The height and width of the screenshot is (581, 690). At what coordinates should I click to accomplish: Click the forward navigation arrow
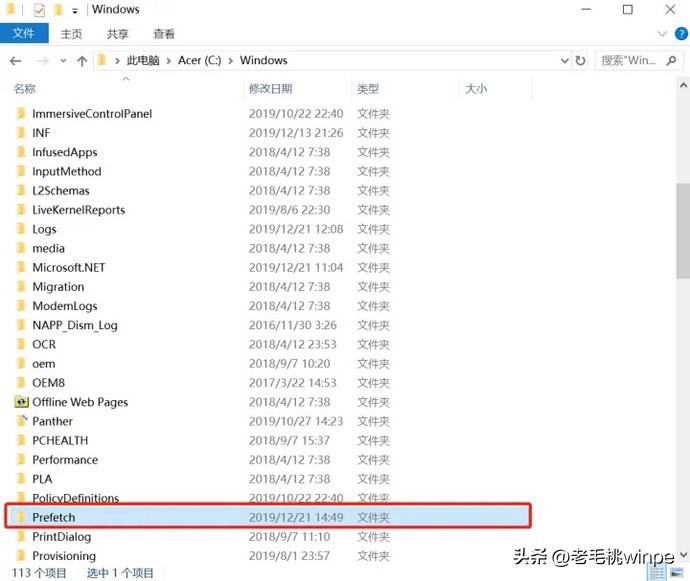(x=42, y=61)
